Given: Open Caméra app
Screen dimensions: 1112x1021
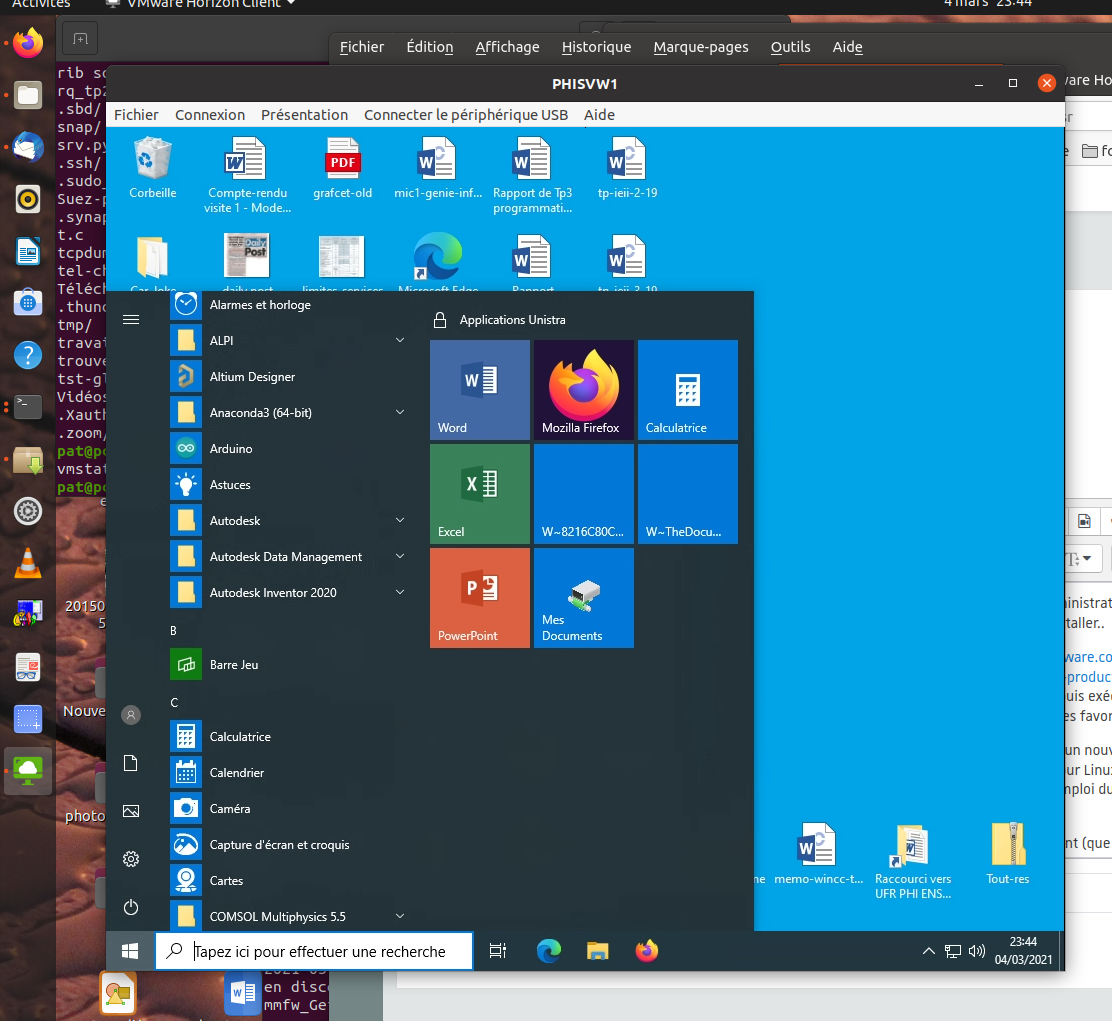Looking at the screenshot, I should point(291,809).
